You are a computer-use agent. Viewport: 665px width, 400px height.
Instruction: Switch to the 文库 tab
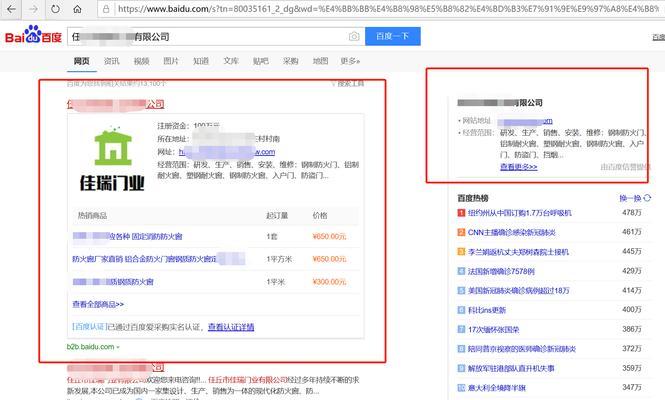[x=231, y=61]
